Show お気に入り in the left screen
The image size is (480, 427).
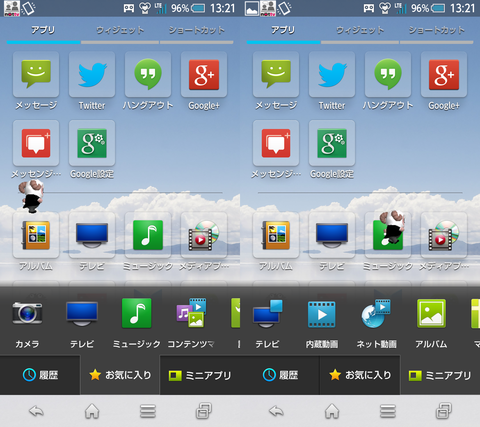coord(120,375)
